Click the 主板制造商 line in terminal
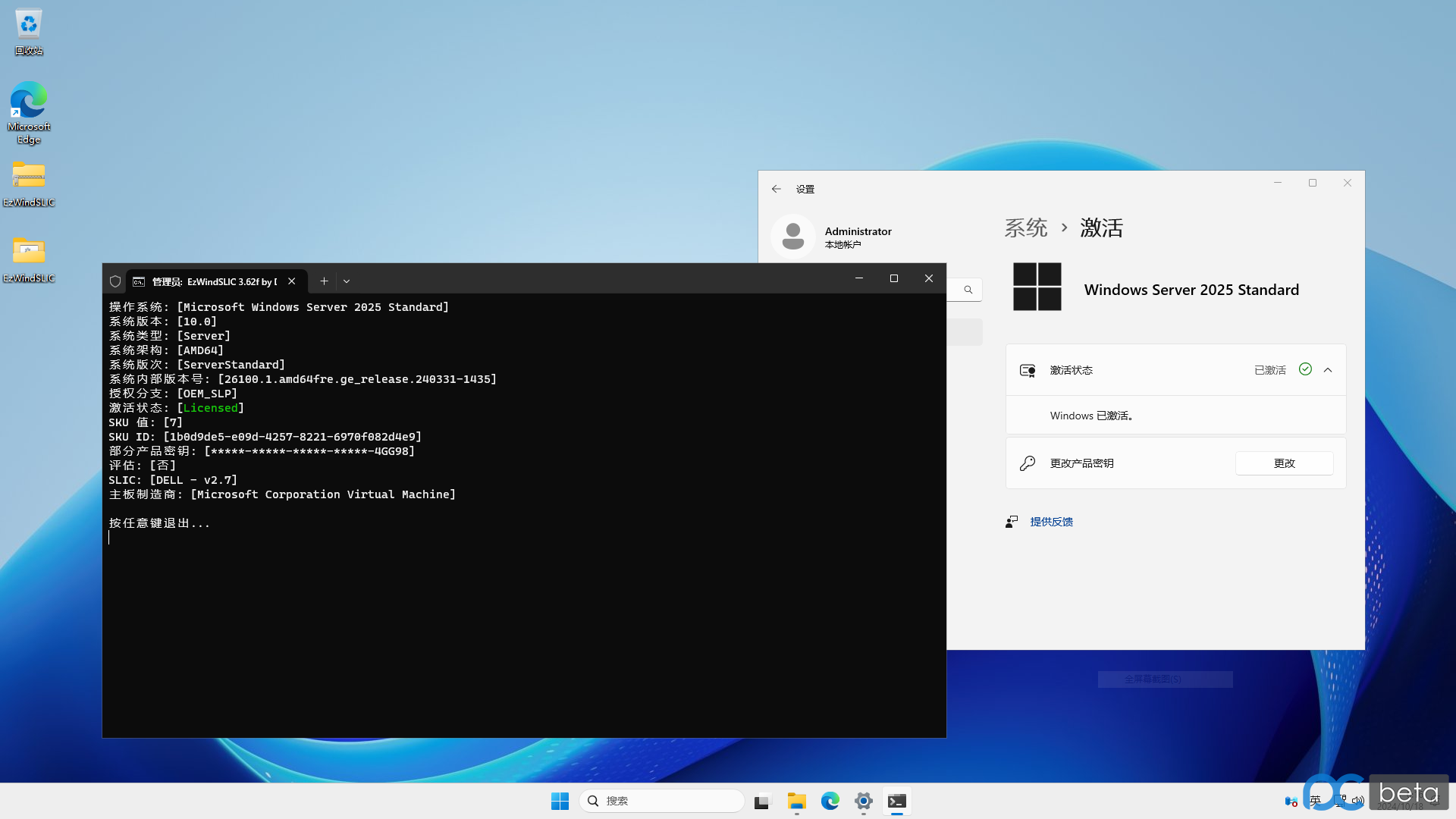The width and height of the screenshot is (1456, 819). click(x=282, y=494)
